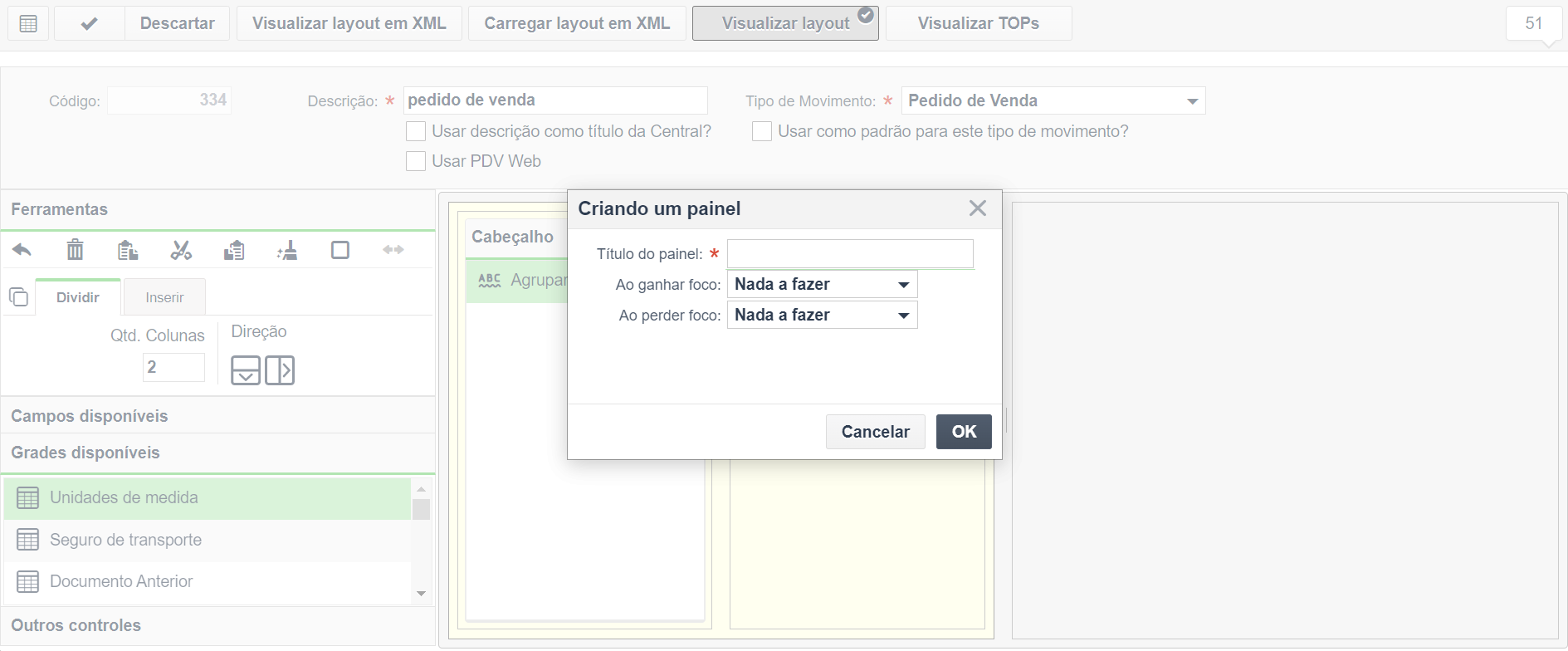This screenshot has height=651, width=1568.
Task: Switch to the Inserir tab
Action: click(x=164, y=297)
